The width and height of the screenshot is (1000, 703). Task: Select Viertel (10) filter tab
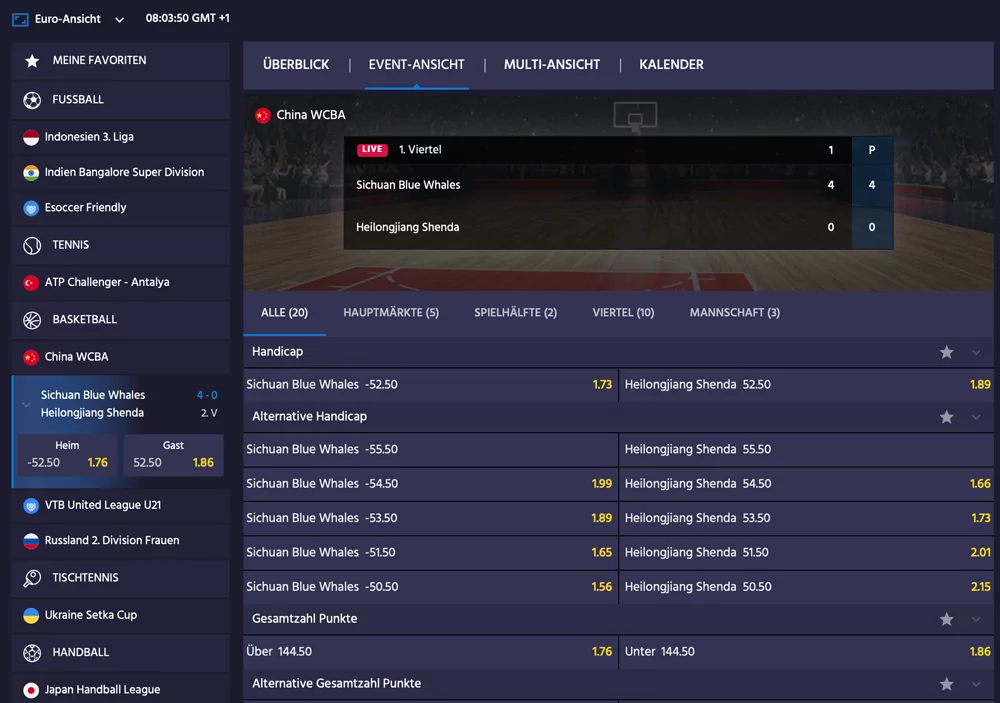[623, 313]
